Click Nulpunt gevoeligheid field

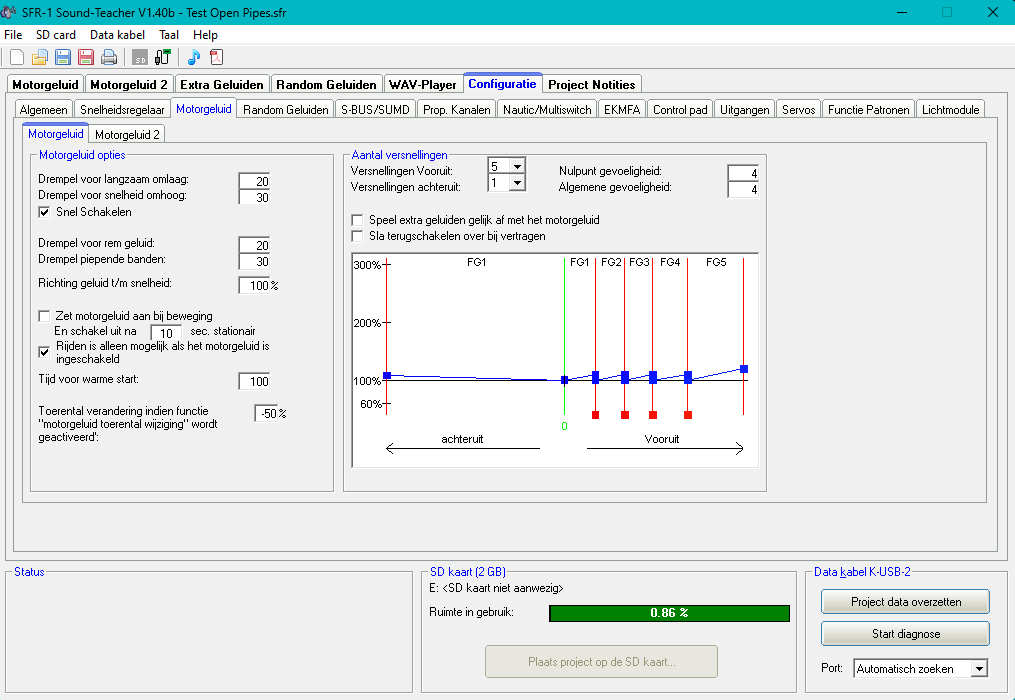coord(742,173)
